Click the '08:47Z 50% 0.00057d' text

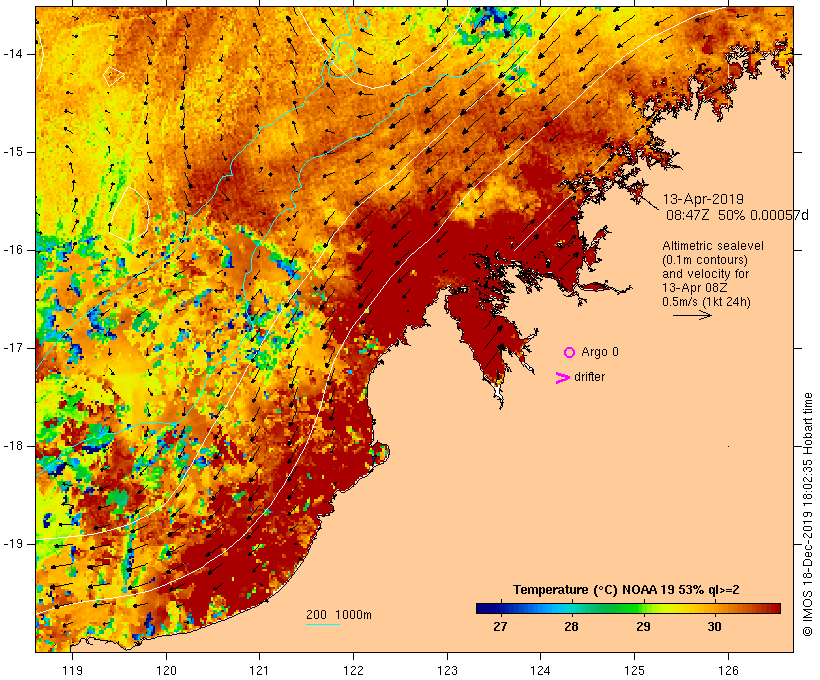[737, 215]
